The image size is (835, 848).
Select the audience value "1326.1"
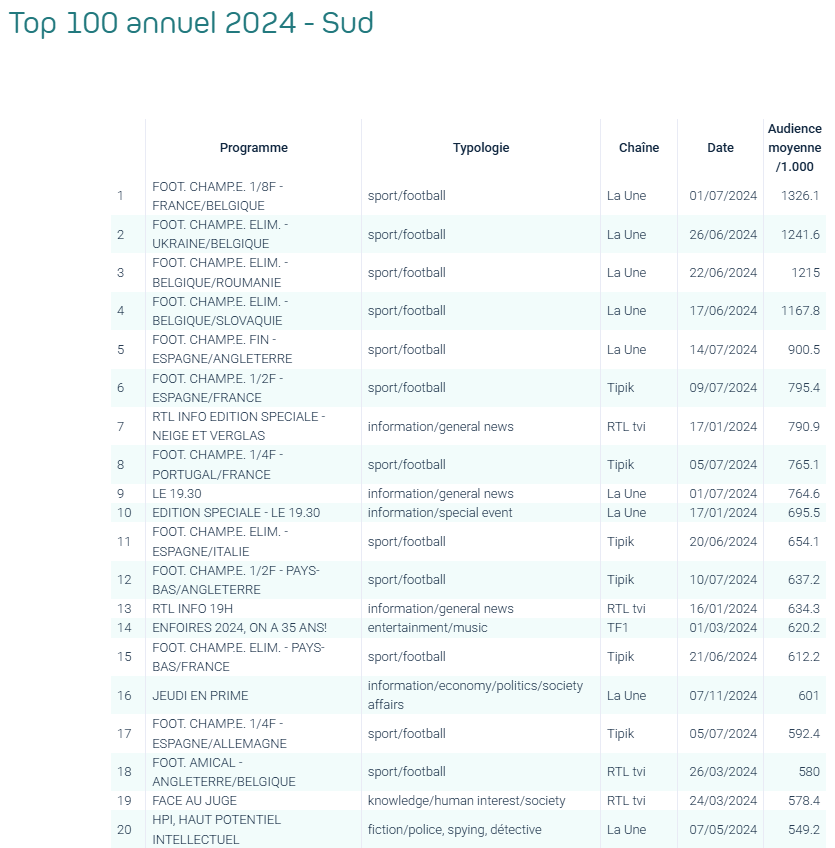[800, 196]
